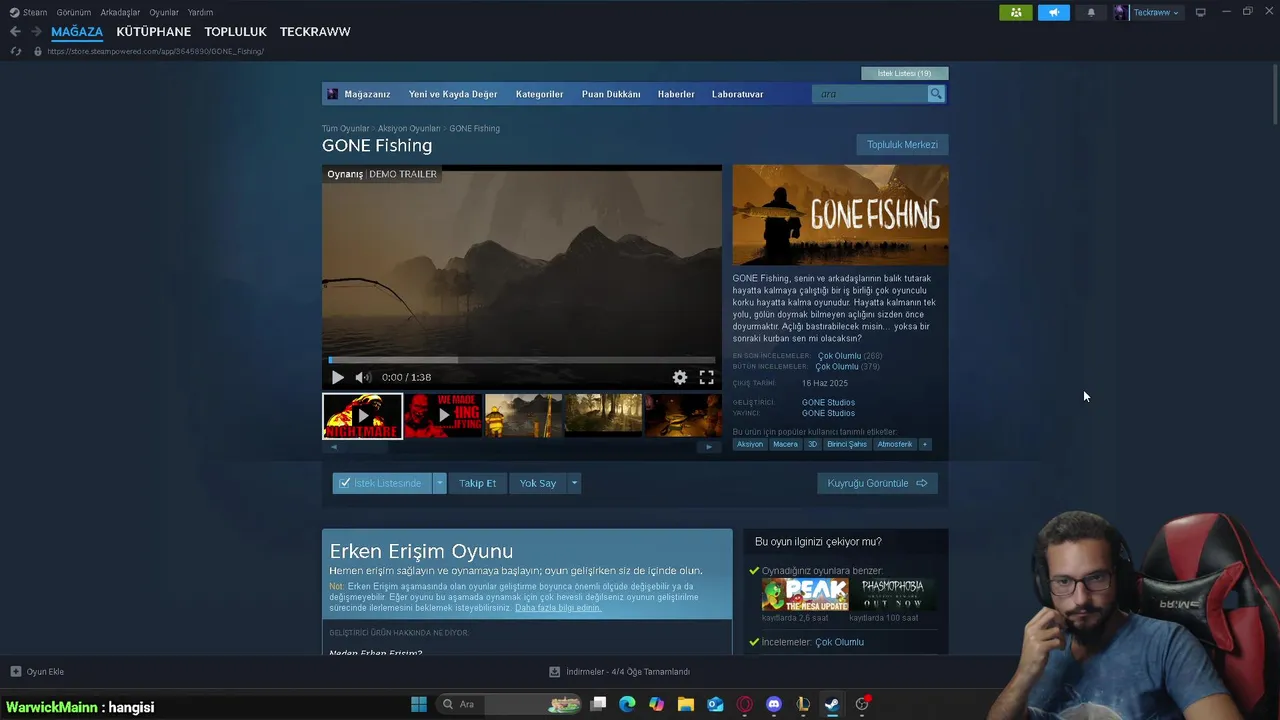Viewport: 1280px width, 720px height.
Task: Click the store search magnifier
Action: coord(936,94)
